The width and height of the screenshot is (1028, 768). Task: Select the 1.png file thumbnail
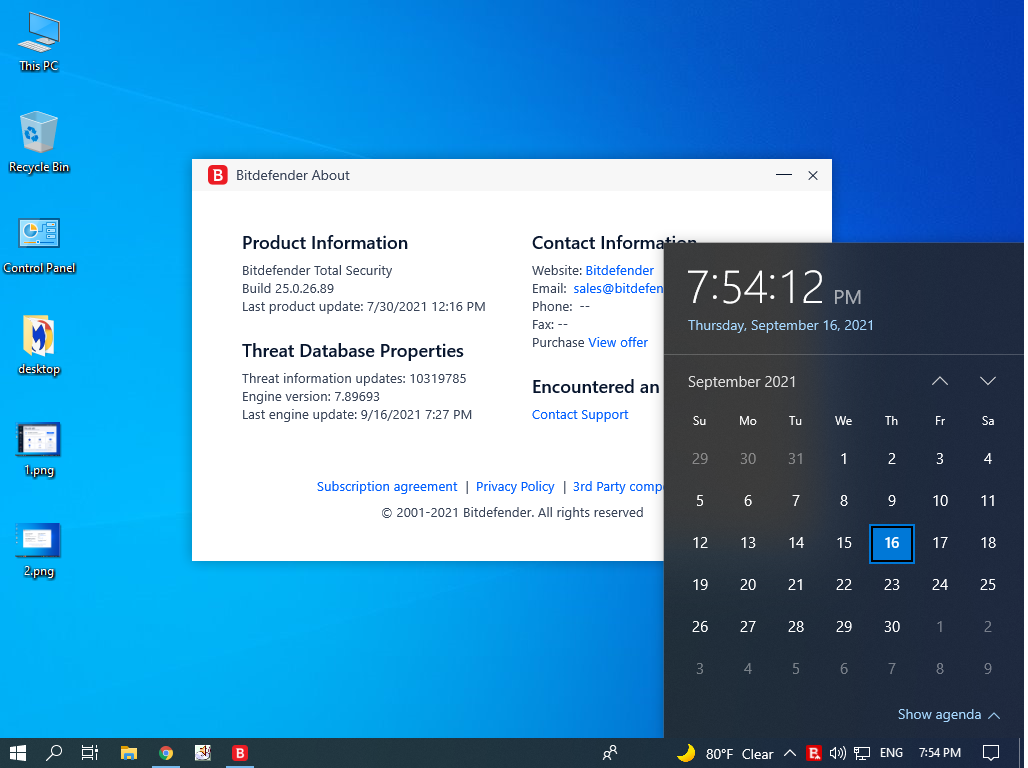[x=39, y=449]
